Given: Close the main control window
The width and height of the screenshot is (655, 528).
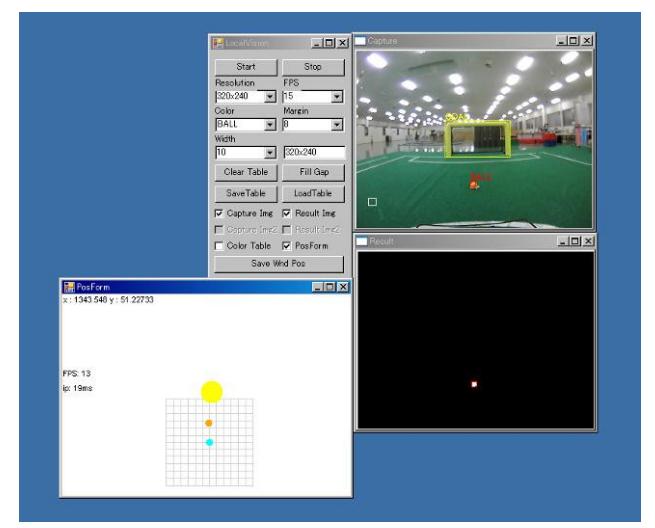Looking at the screenshot, I should pyautogui.click(x=343, y=43).
